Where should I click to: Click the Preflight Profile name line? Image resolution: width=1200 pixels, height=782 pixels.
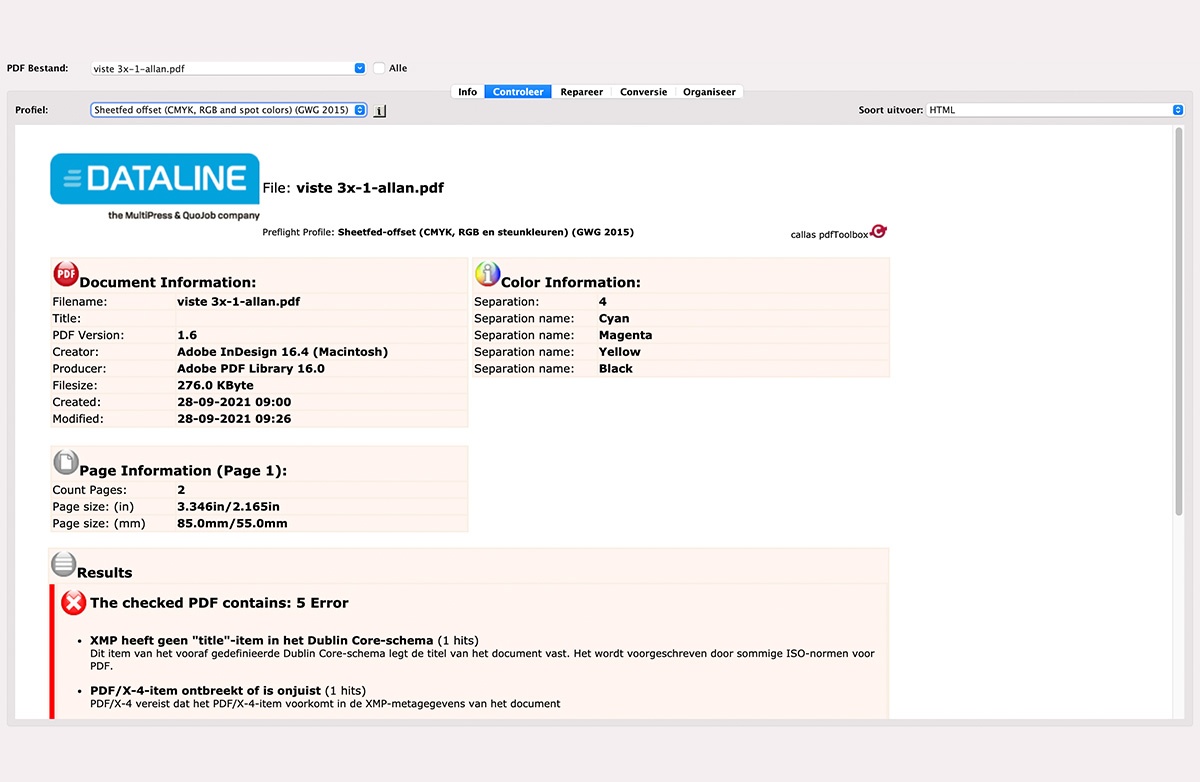448,232
